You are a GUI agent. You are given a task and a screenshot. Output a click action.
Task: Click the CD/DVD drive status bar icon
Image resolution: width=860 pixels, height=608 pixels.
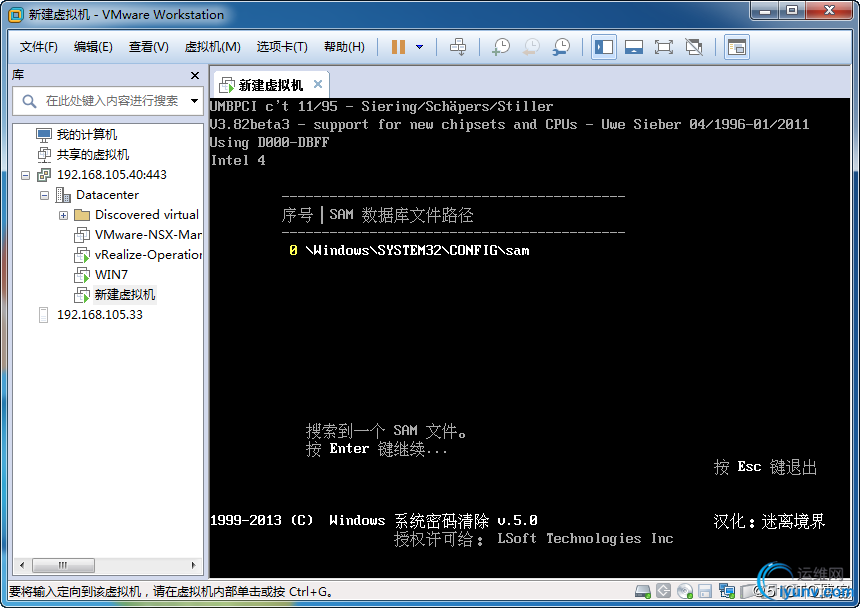click(684, 592)
